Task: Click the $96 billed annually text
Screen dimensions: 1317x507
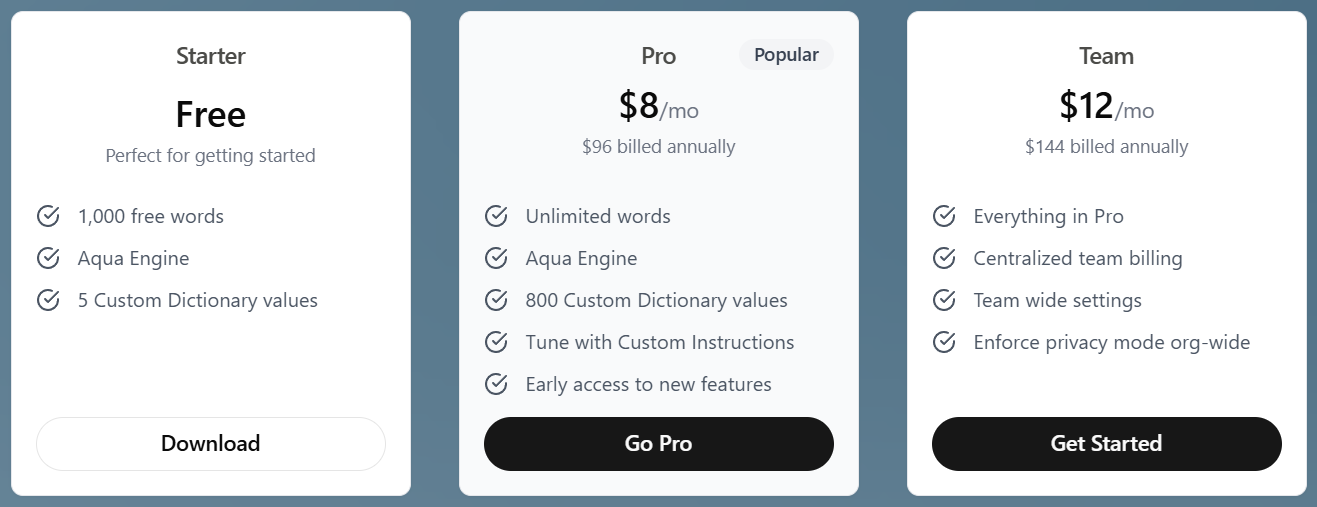Action: (x=659, y=147)
